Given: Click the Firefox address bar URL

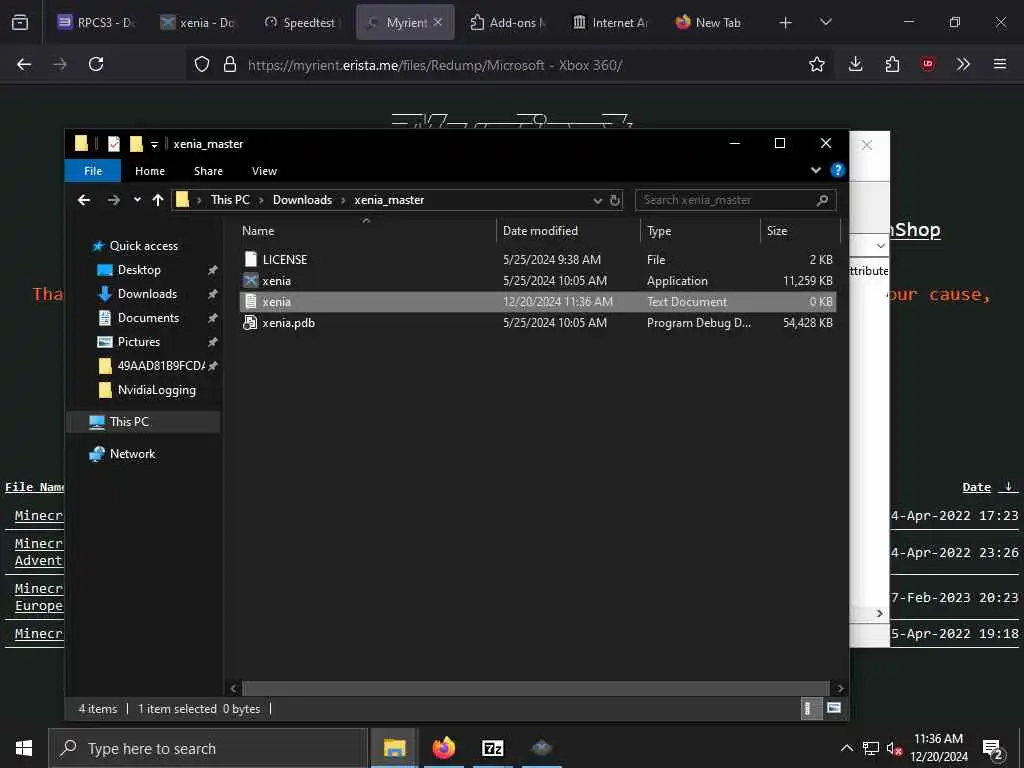Looking at the screenshot, I should click(x=434, y=65).
